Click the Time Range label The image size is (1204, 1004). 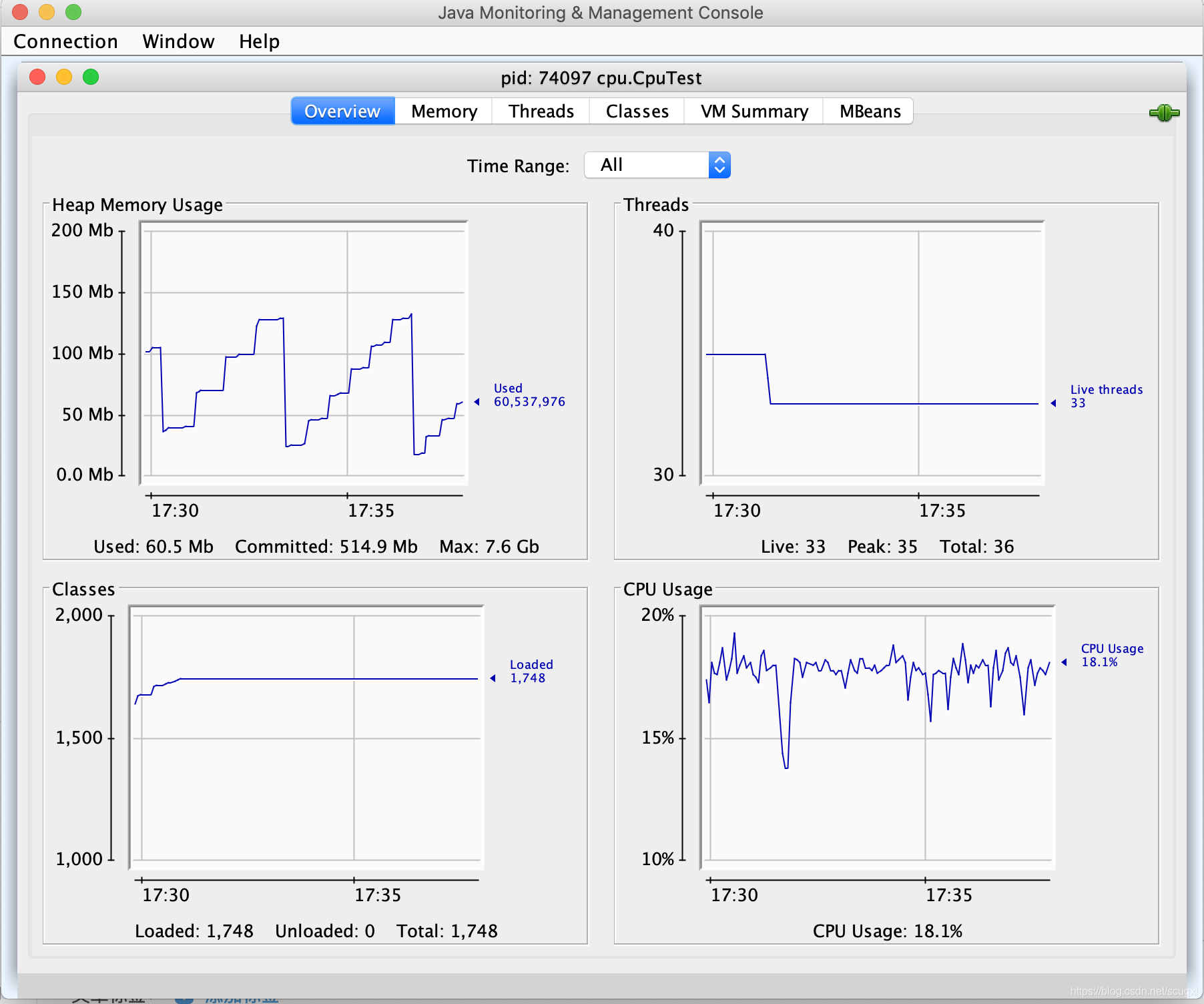point(518,166)
